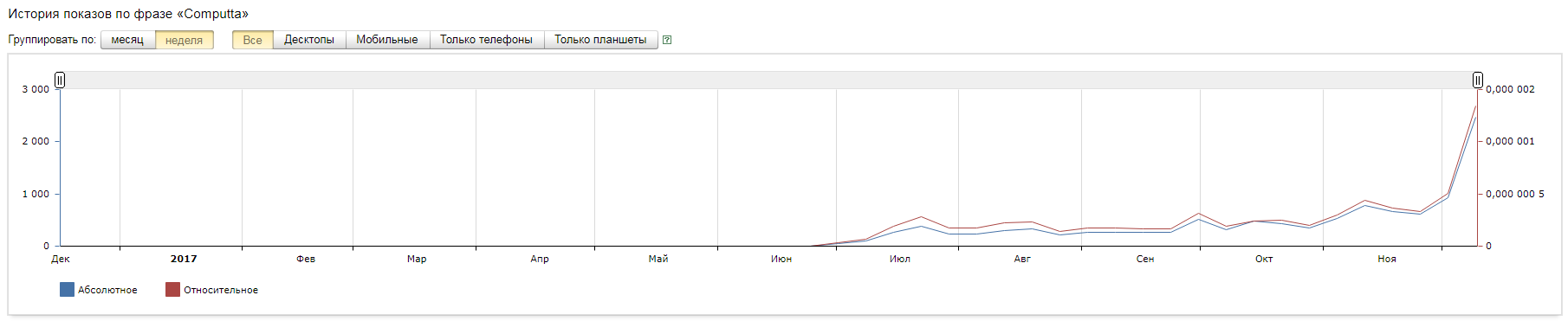Click the Абсолютное legend label

tap(107, 290)
